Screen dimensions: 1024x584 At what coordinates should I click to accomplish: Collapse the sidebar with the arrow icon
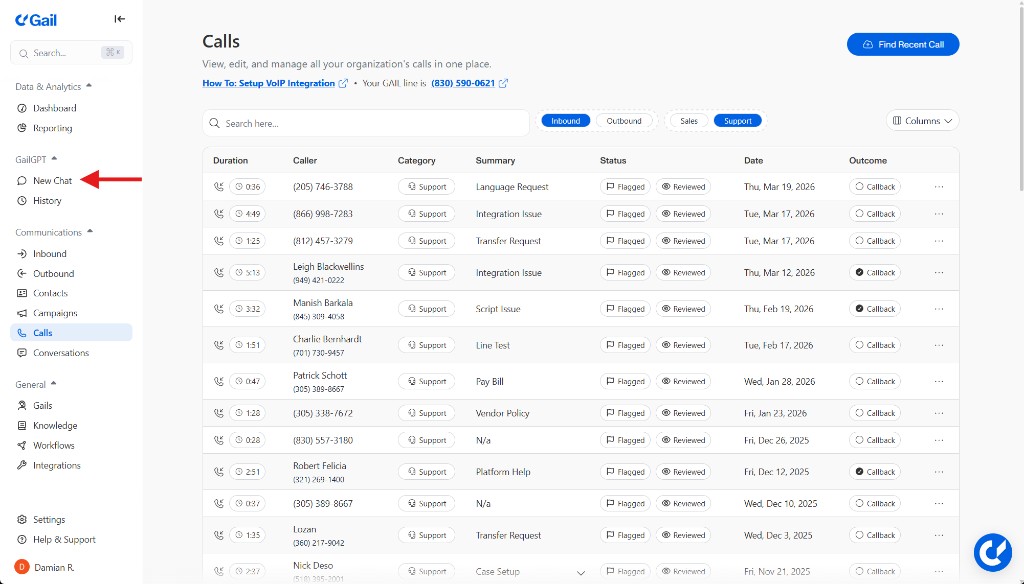pos(120,19)
